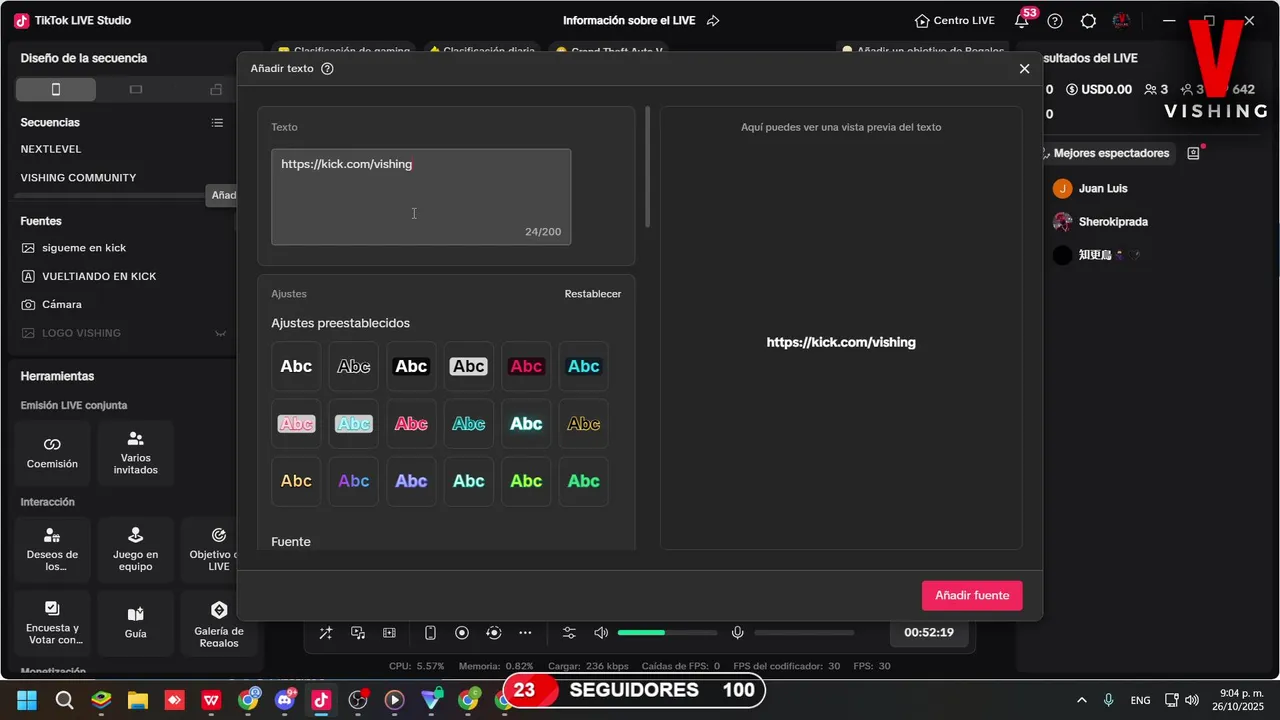Choose the hollow outlined white Abc preset
1280x720 pixels.
(x=354, y=366)
